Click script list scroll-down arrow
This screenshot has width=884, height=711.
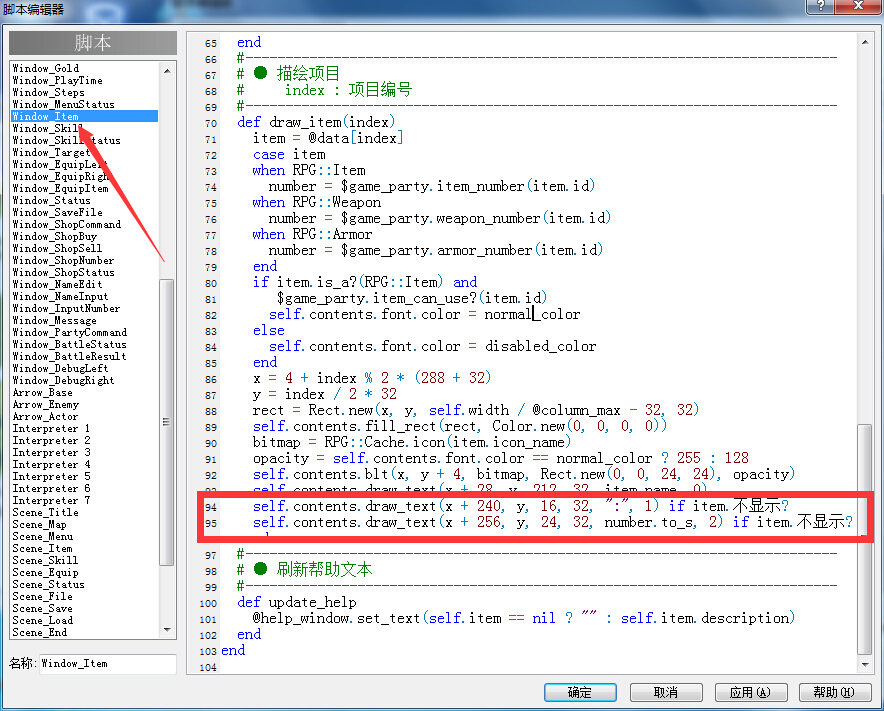(167, 629)
